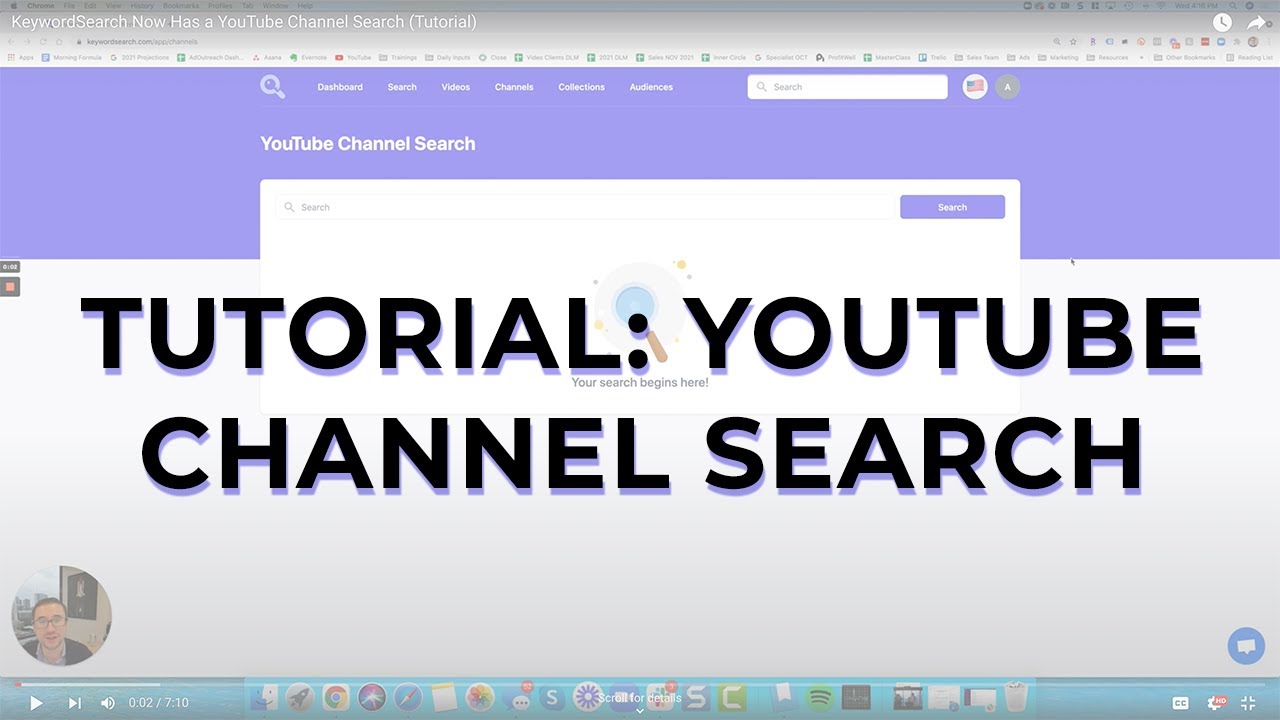This screenshot has height=720, width=1280.
Task: Open the Trainings bookmark
Action: click(x=396, y=57)
